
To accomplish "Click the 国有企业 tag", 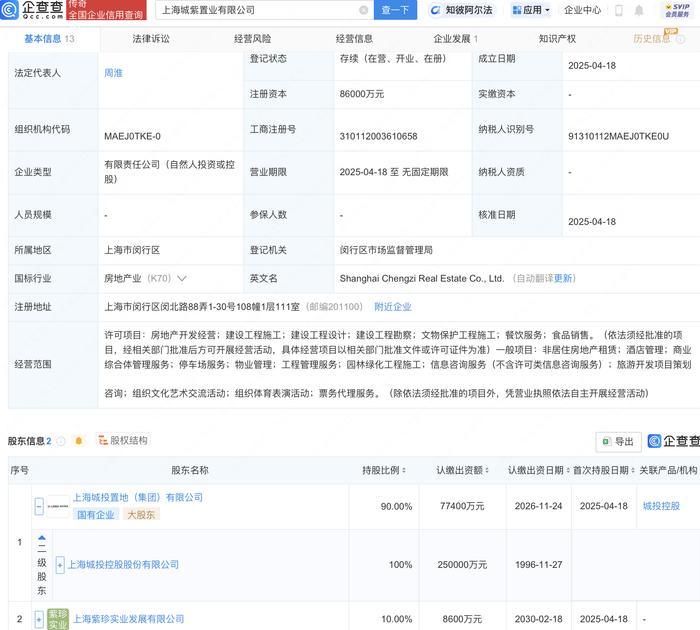I will coord(96,515).
